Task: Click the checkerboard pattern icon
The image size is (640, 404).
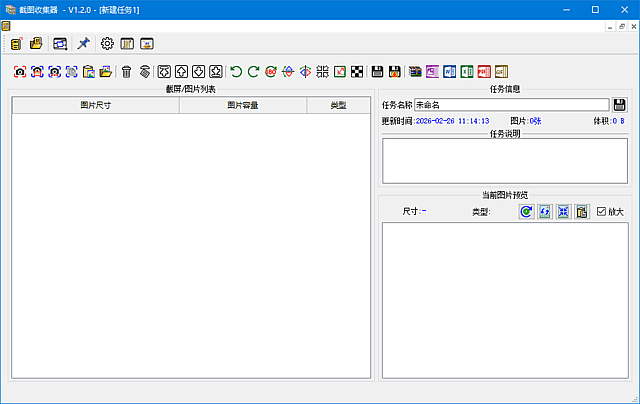Action: [x=357, y=71]
